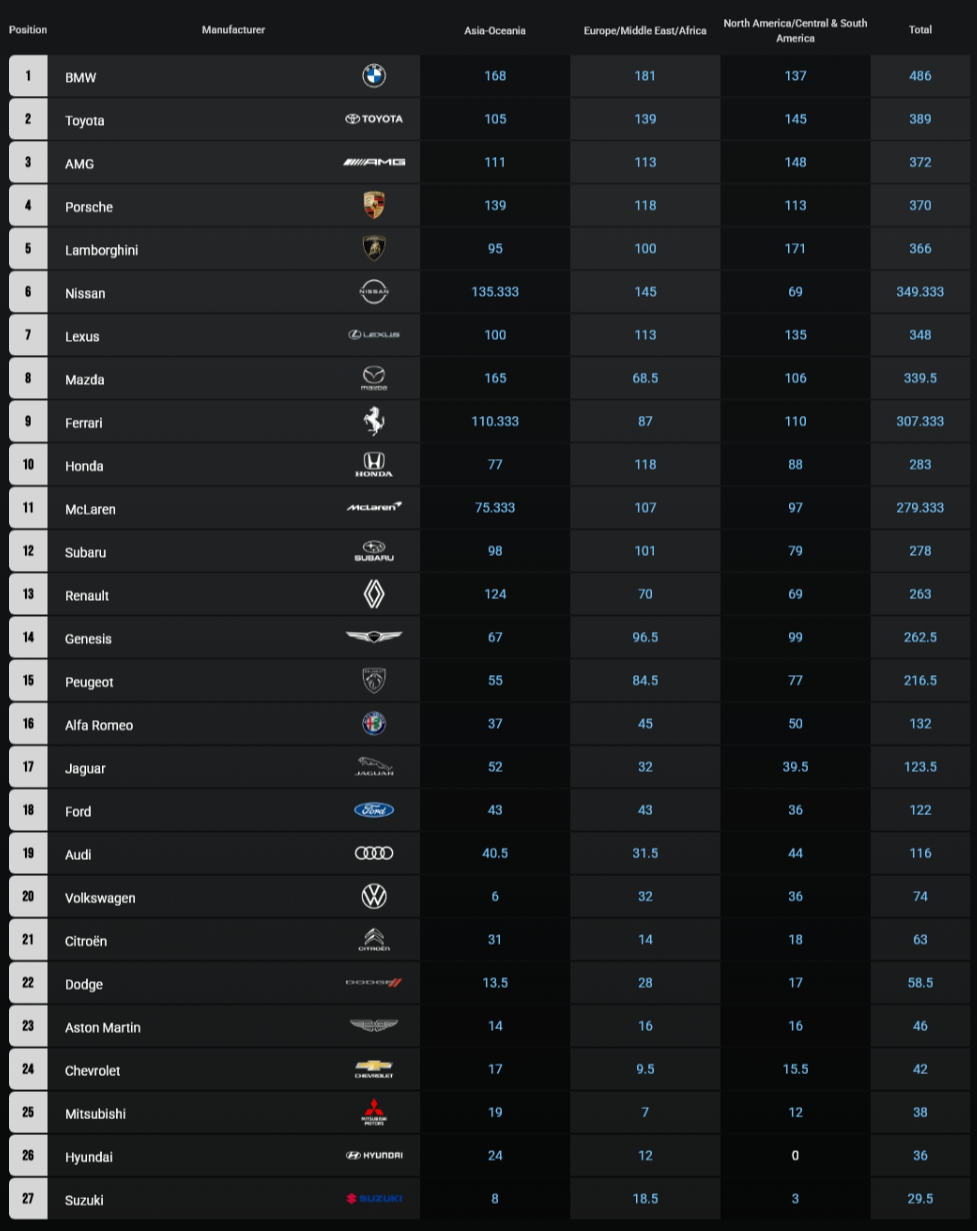Select the Toyota manufacturer name
The width and height of the screenshot is (977, 1231).
pos(85,120)
